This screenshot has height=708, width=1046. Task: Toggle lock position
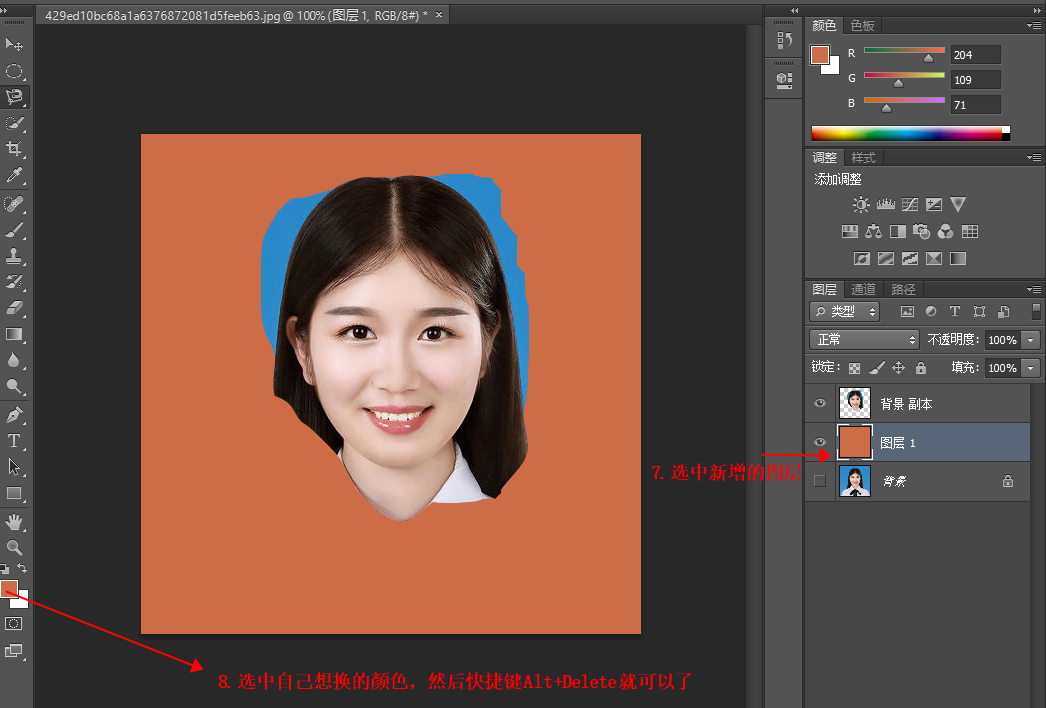[899, 368]
